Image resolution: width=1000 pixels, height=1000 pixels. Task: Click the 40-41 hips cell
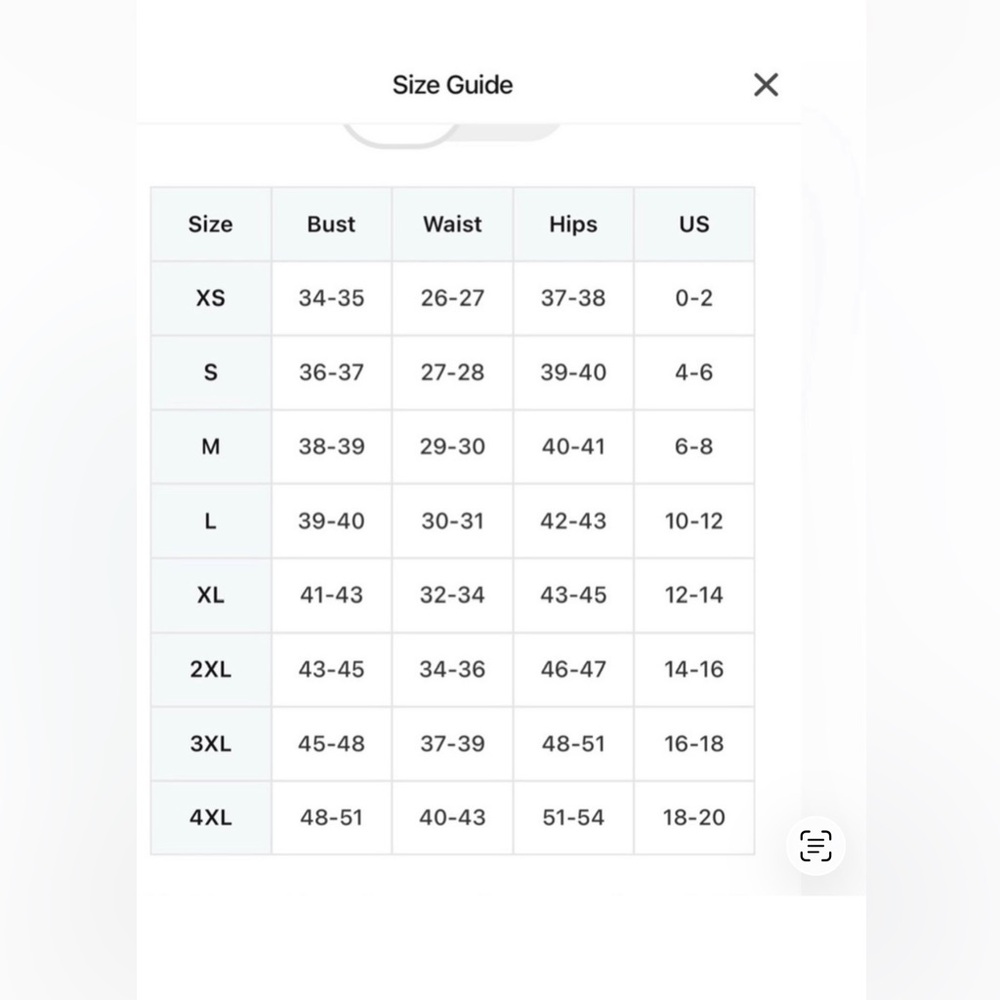(573, 446)
